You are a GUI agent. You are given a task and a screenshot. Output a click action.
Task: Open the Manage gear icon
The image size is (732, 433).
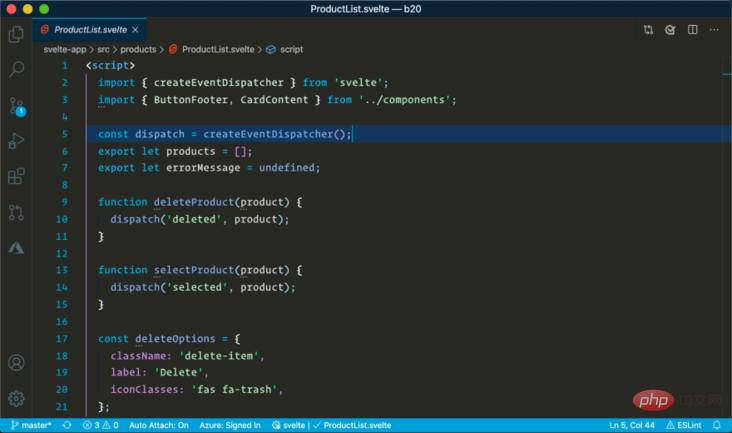16,398
